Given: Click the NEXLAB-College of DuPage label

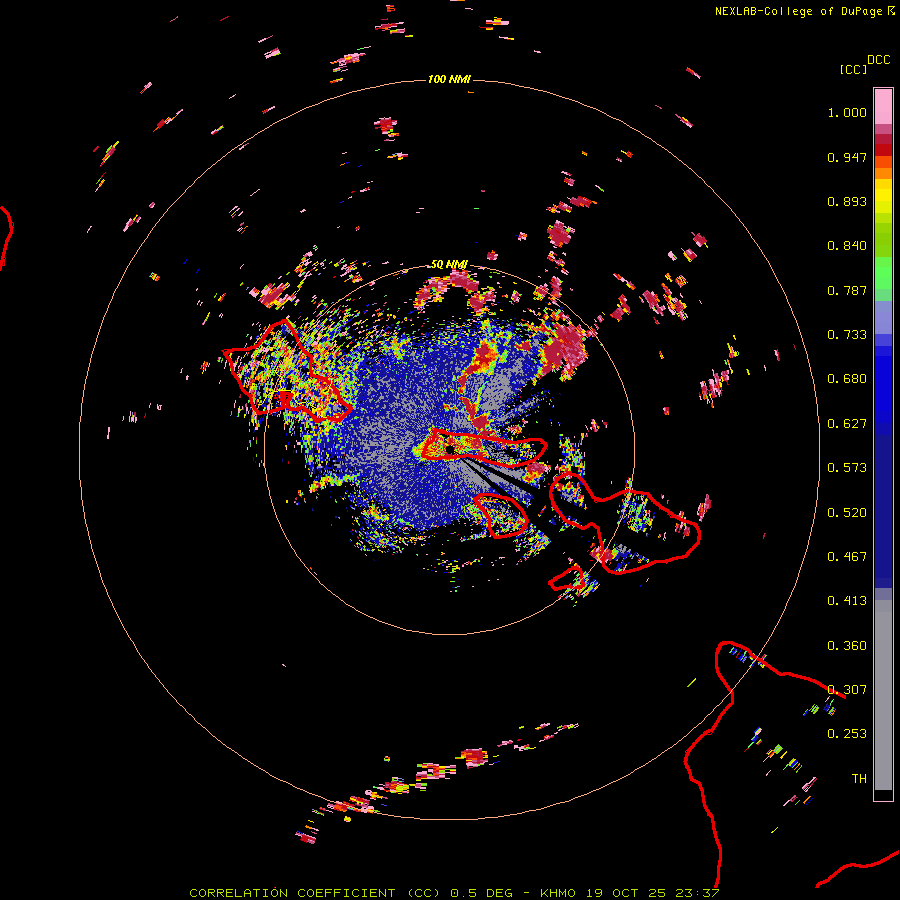Looking at the screenshot, I should [798, 11].
